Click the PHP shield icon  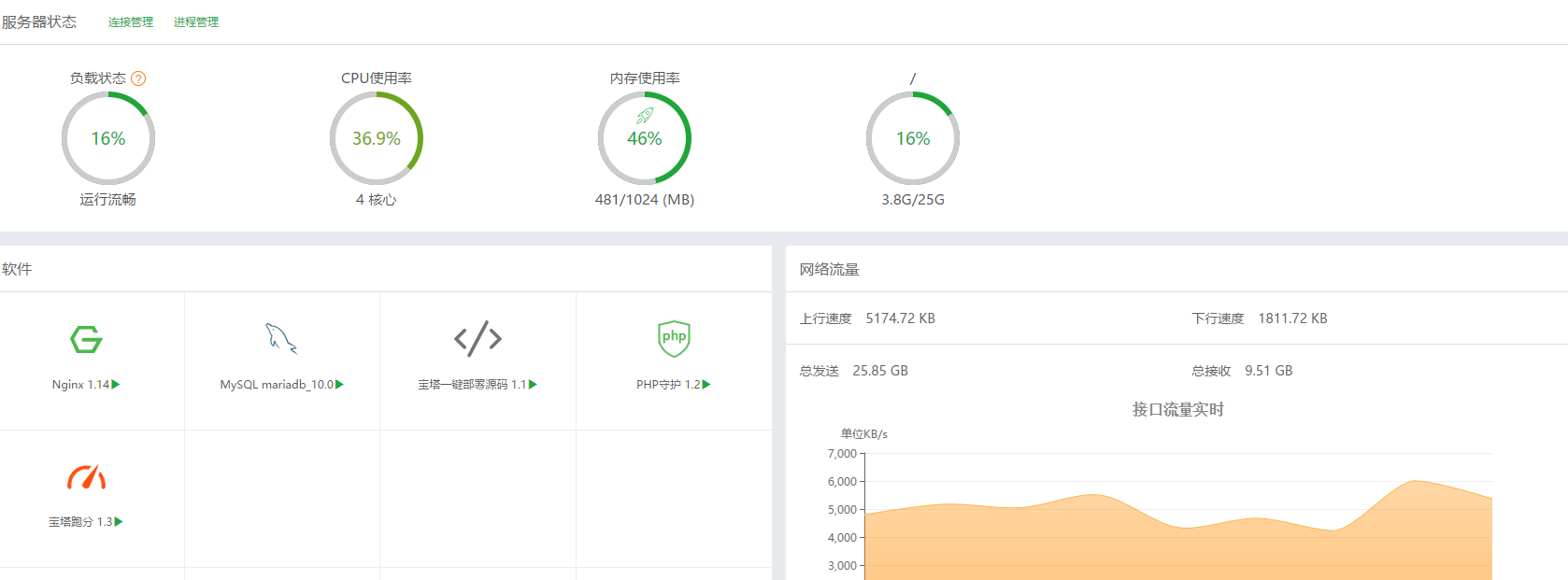674,339
